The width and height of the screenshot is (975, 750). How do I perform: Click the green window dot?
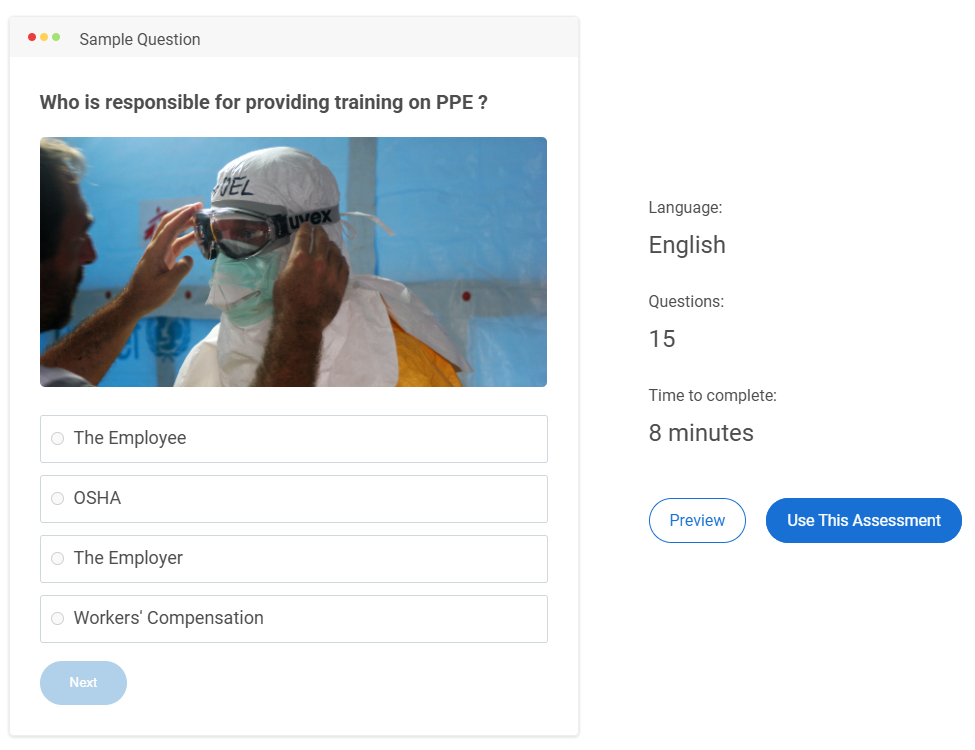(x=56, y=37)
